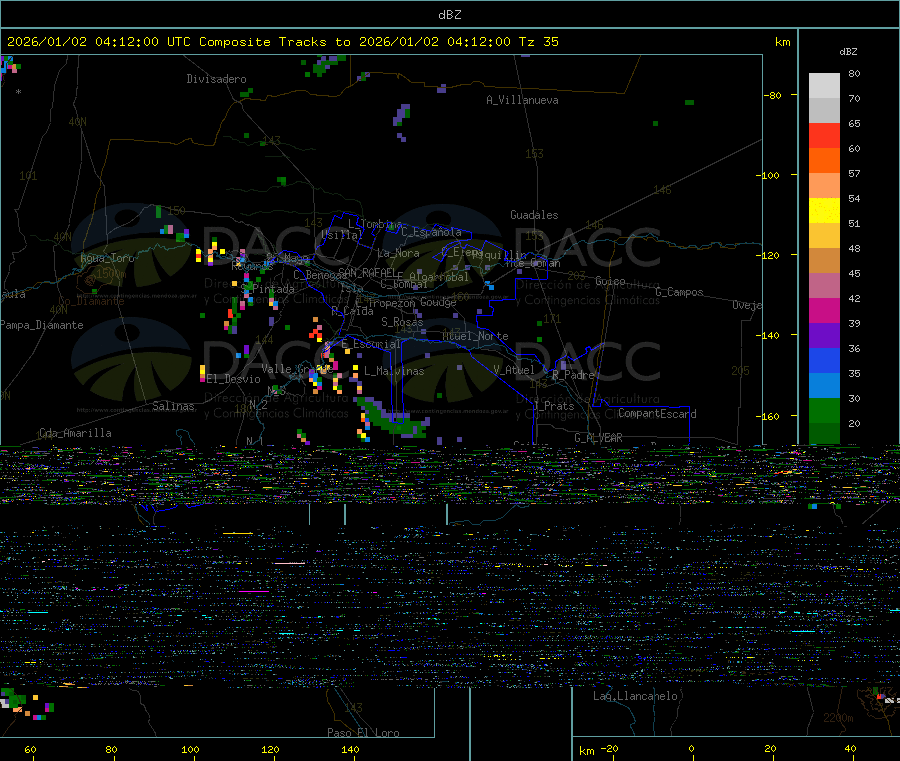Click the Algarrobal map label
The height and width of the screenshot is (761, 900).
coord(439,277)
